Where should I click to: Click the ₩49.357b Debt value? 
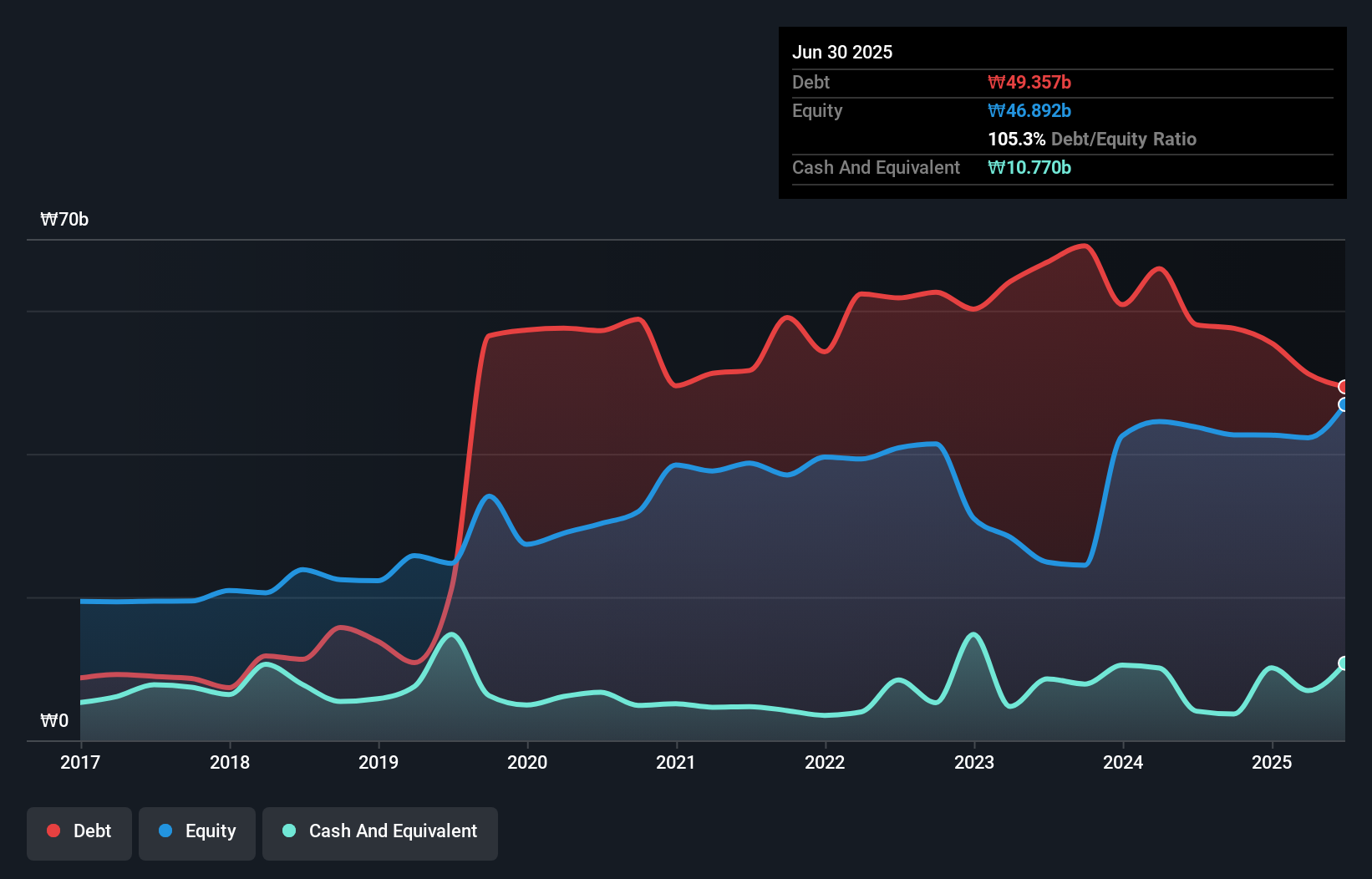[1031, 82]
